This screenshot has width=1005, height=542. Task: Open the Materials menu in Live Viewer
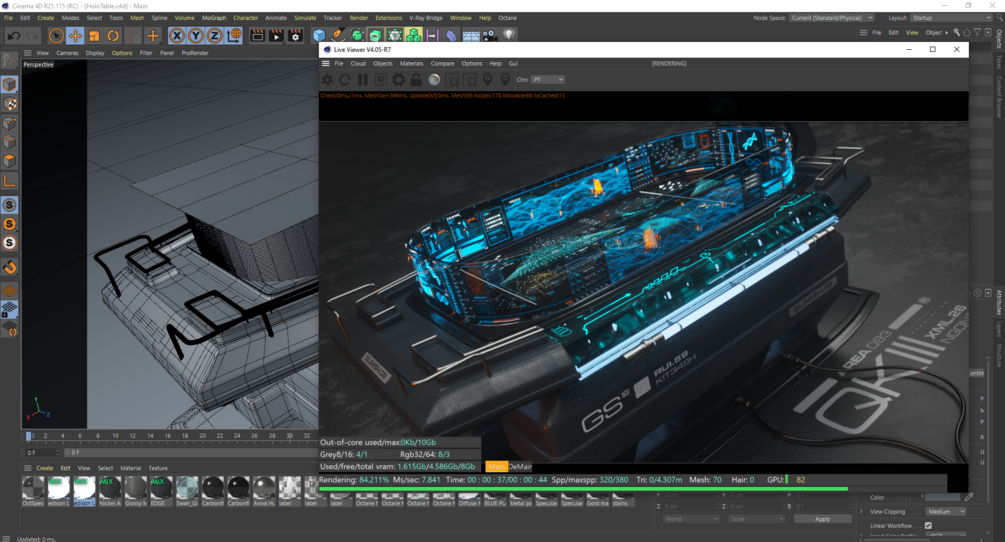click(411, 63)
